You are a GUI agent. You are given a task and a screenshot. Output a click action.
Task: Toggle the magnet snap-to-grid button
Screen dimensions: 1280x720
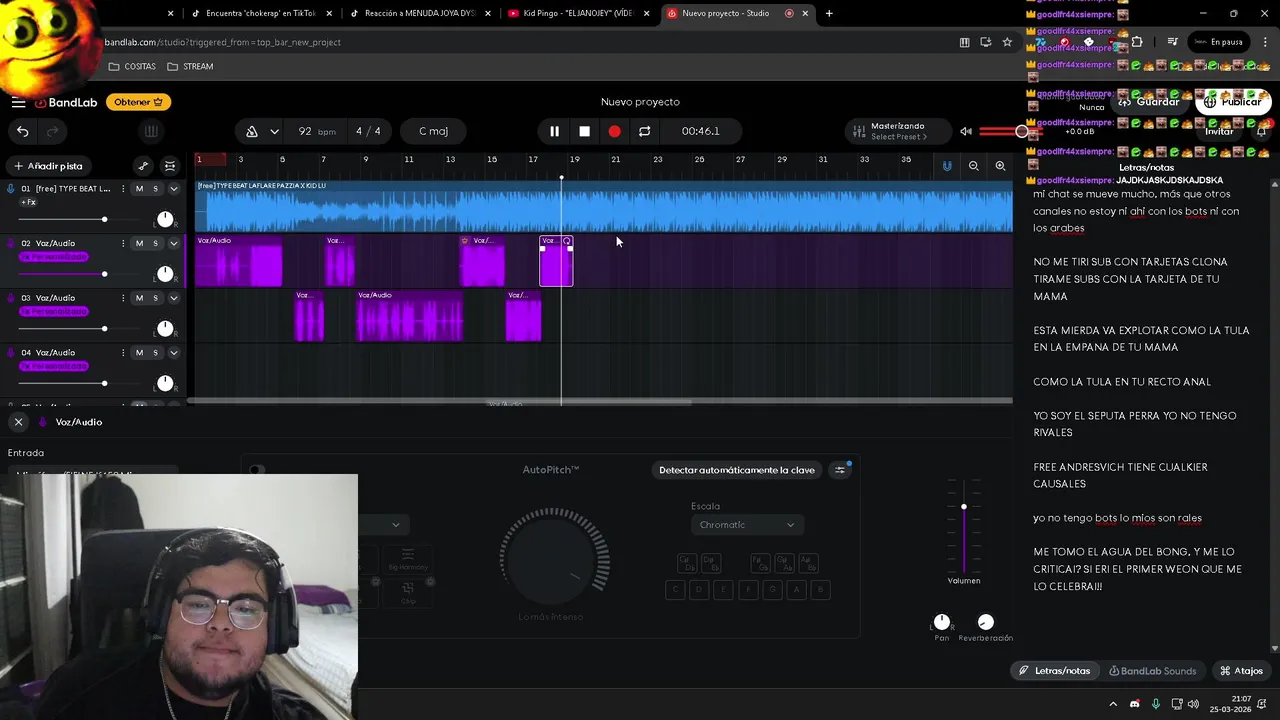click(947, 166)
